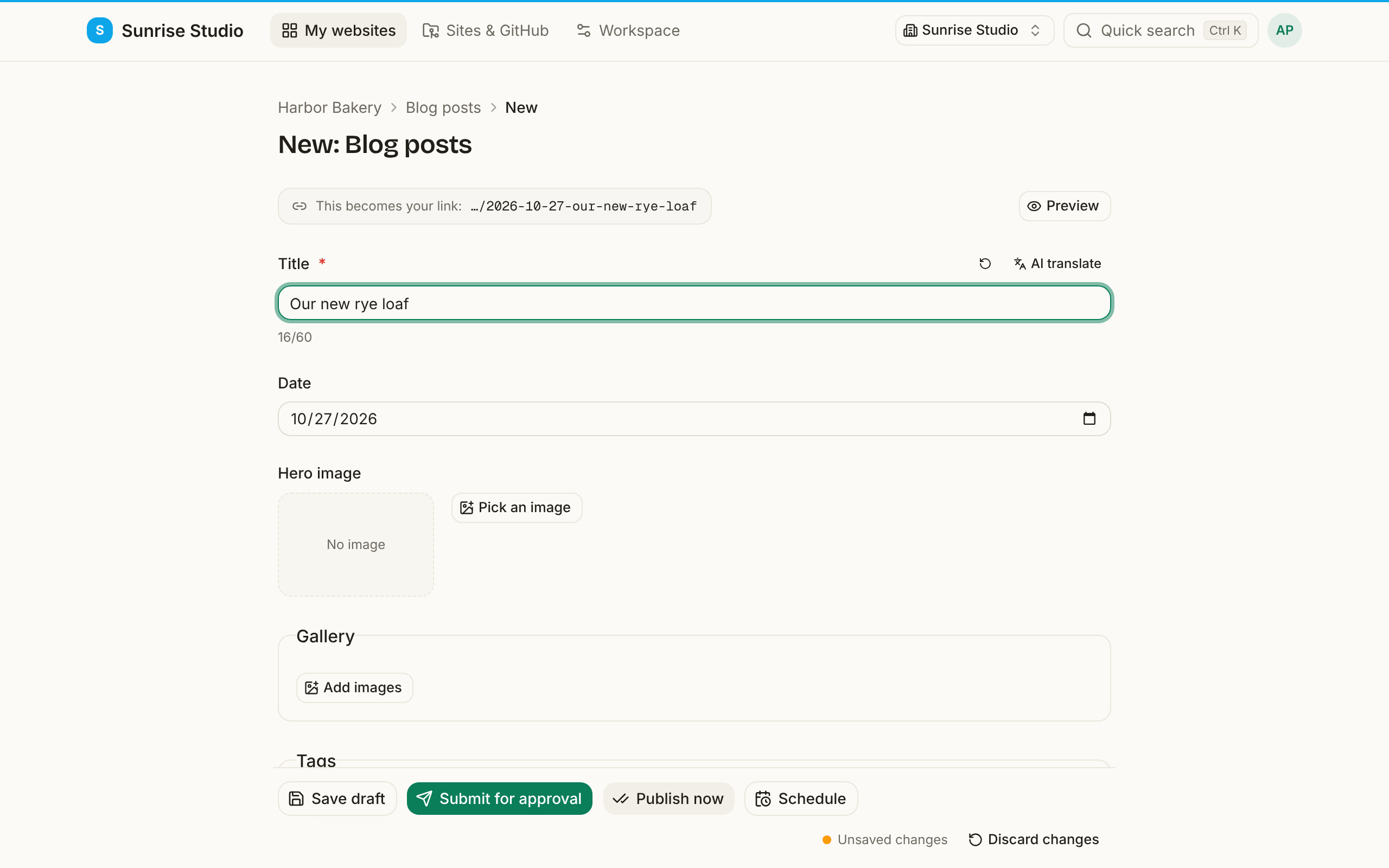Image resolution: width=1389 pixels, height=868 pixels.
Task: Pick an image for the hero
Action: click(x=517, y=507)
